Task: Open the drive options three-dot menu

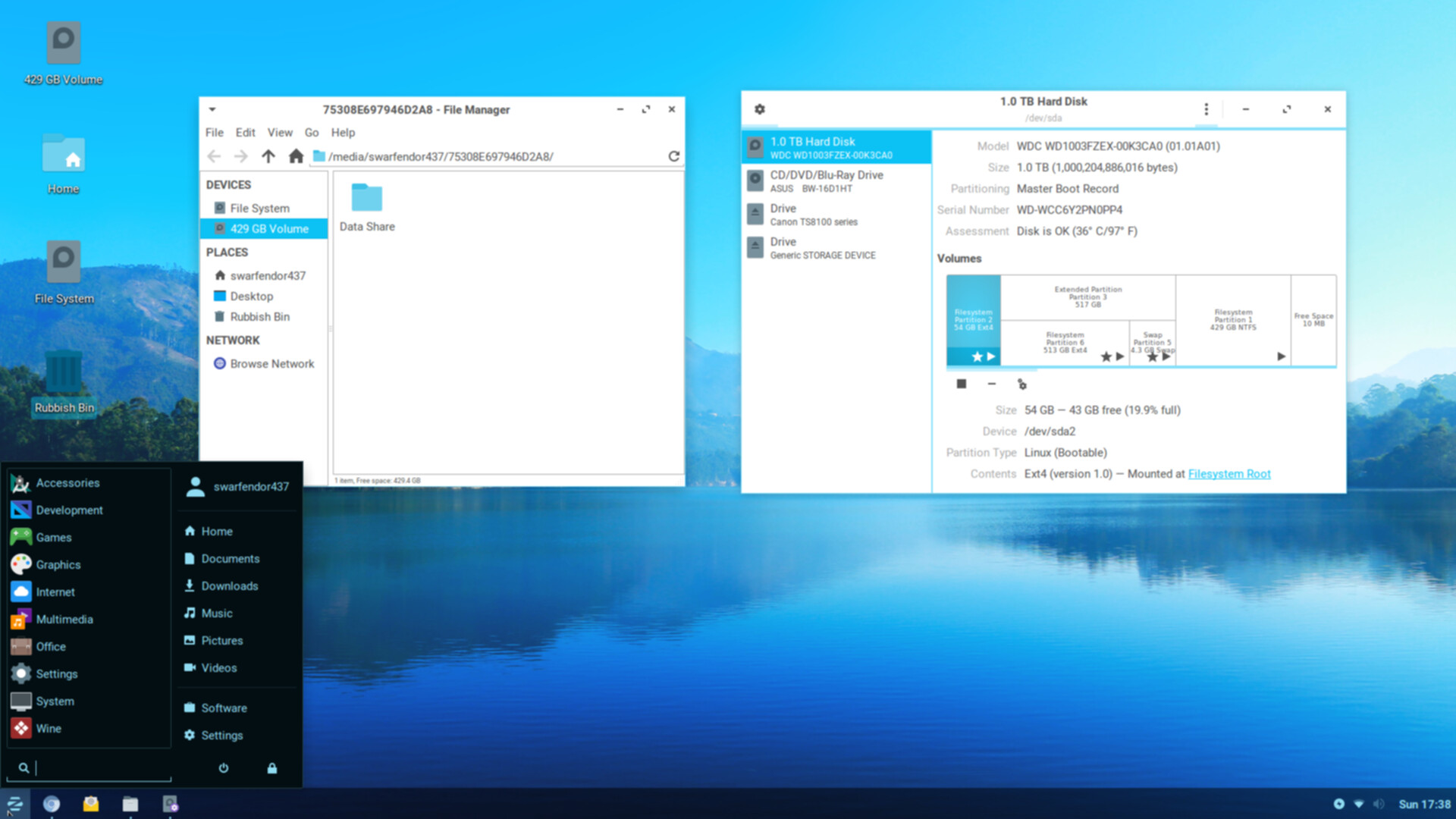Action: tap(1206, 109)
